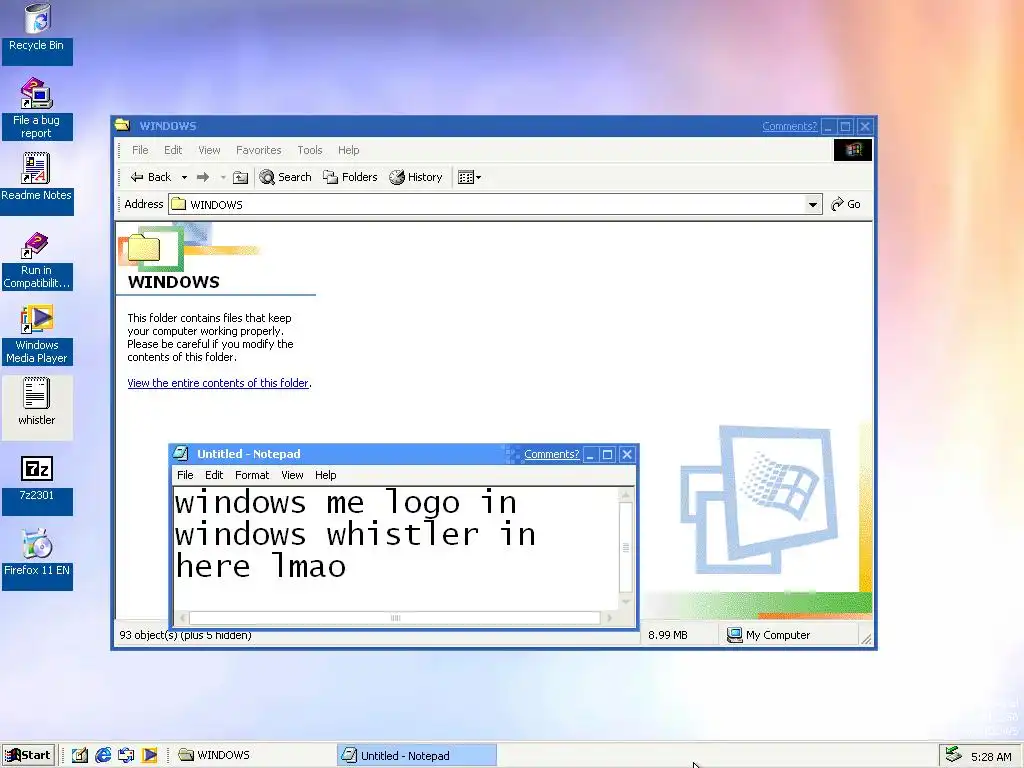Open Notepad's Format menu
This screenshot has height=768, width=1024.
(x=252, y=475)
